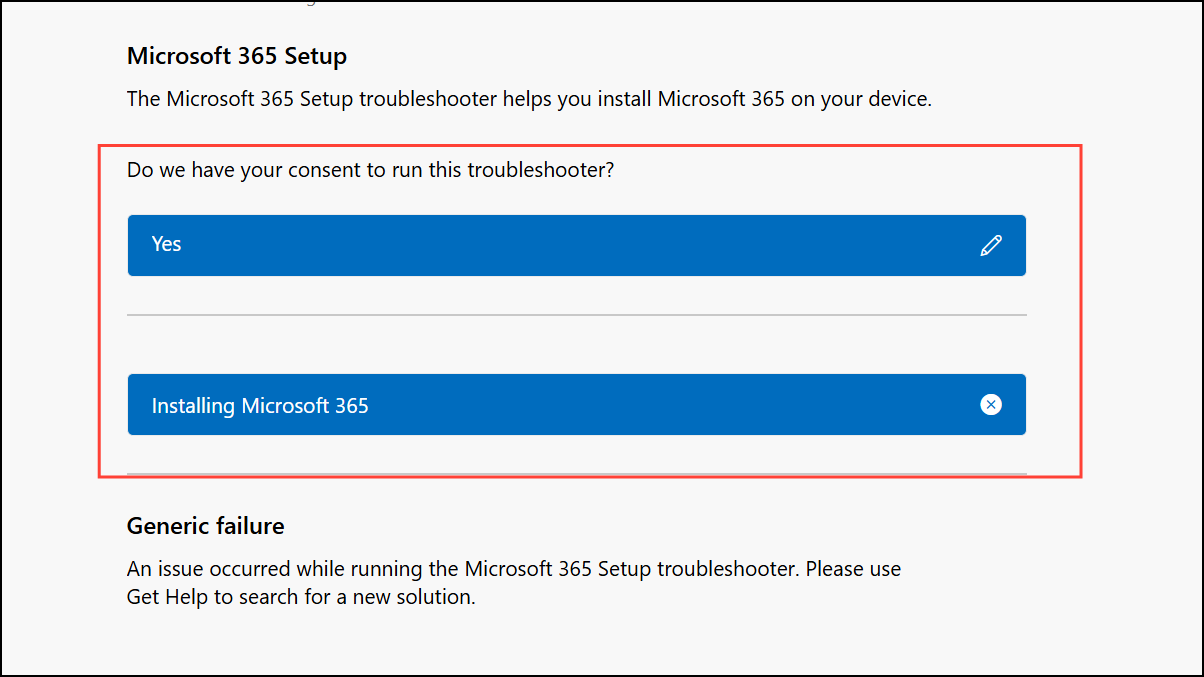Click the divider line below the Yes bar
1204x677 pixels.
click(x=576, y=315)
